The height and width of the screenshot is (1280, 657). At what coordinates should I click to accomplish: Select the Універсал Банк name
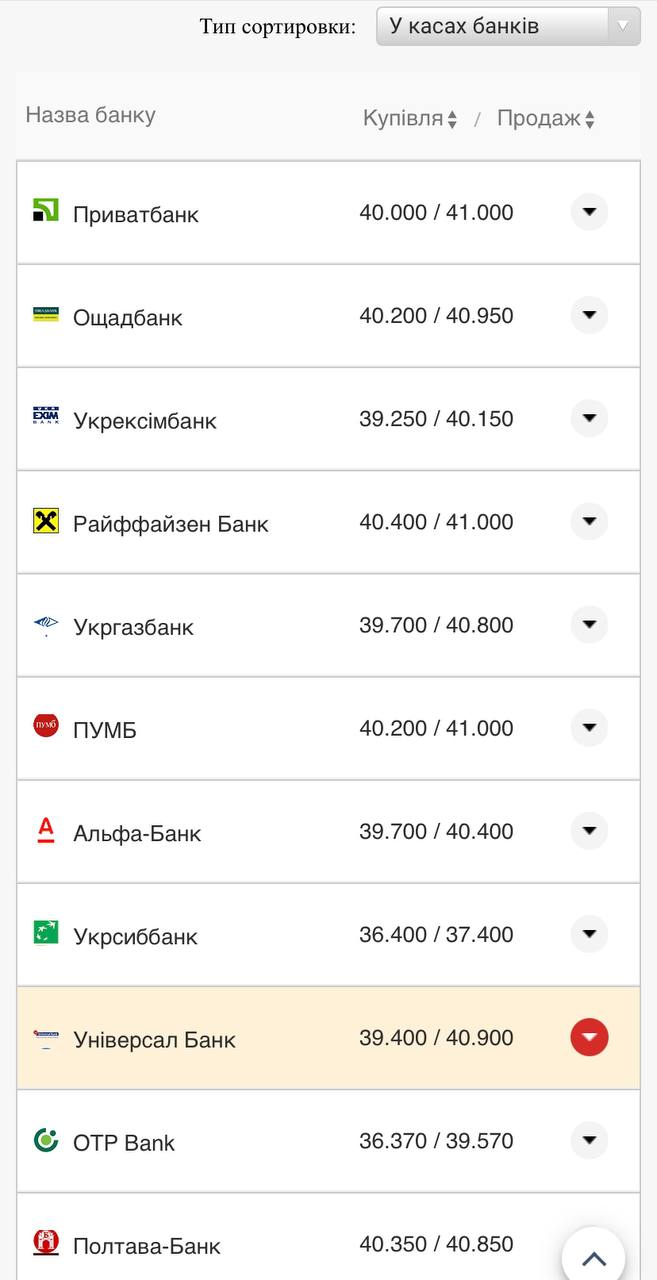pyautogui.click(x=154, y=1040)
